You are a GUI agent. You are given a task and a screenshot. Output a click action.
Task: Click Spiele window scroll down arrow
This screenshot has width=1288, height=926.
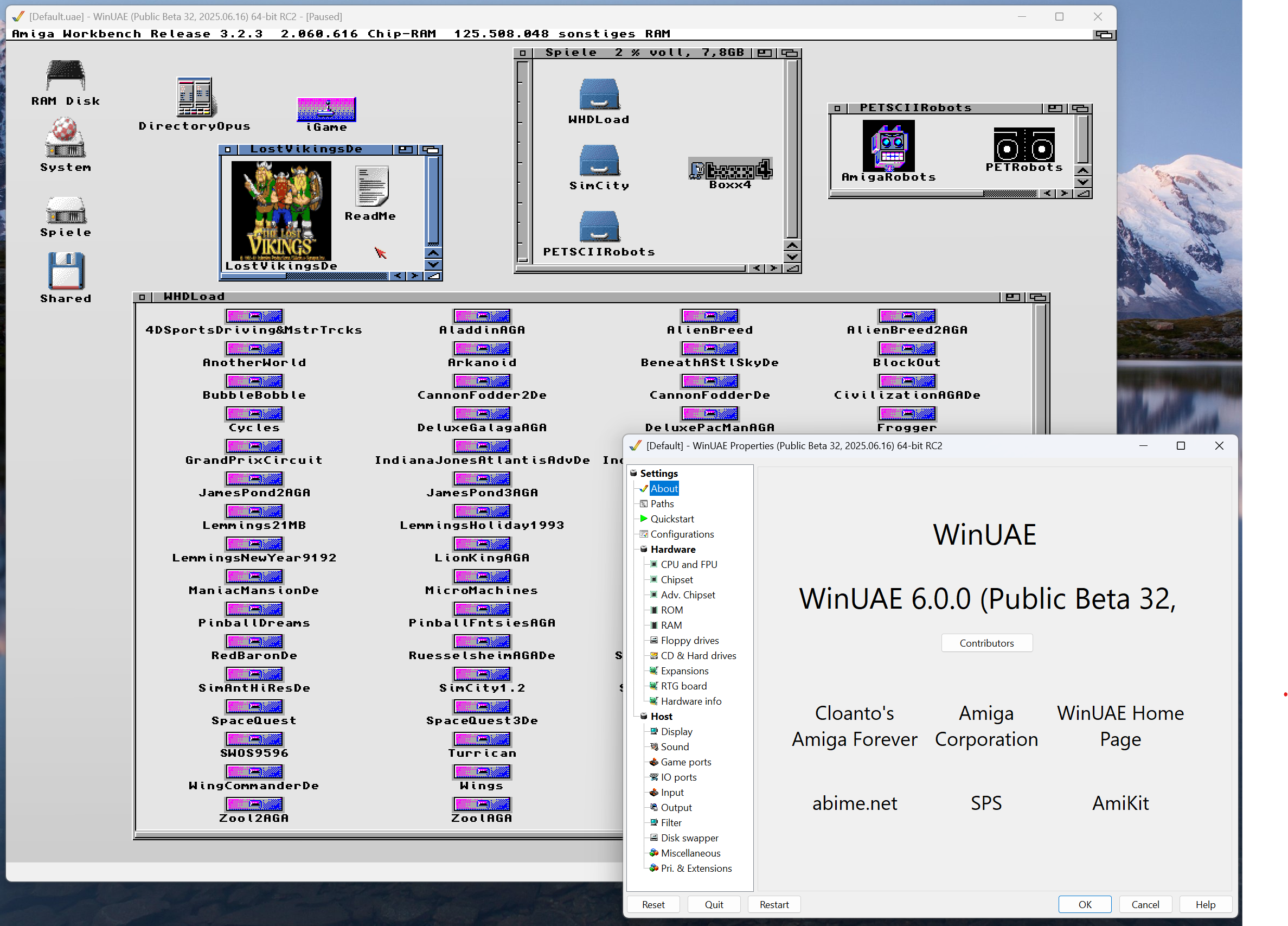tap(792, 257)
